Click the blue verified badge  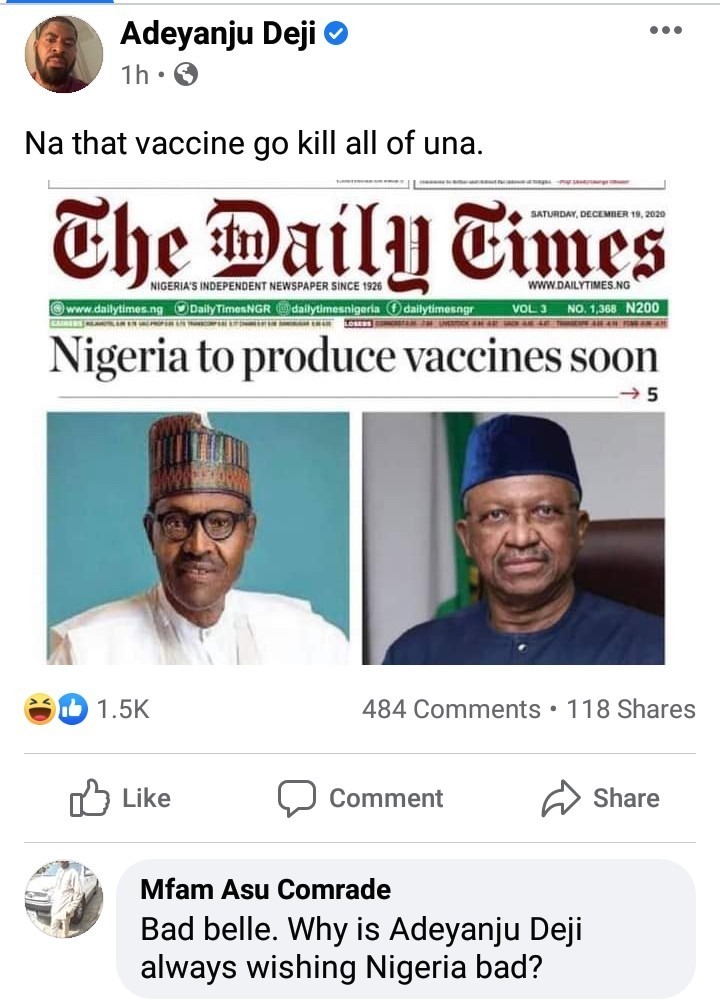click(x=337, y=36)
